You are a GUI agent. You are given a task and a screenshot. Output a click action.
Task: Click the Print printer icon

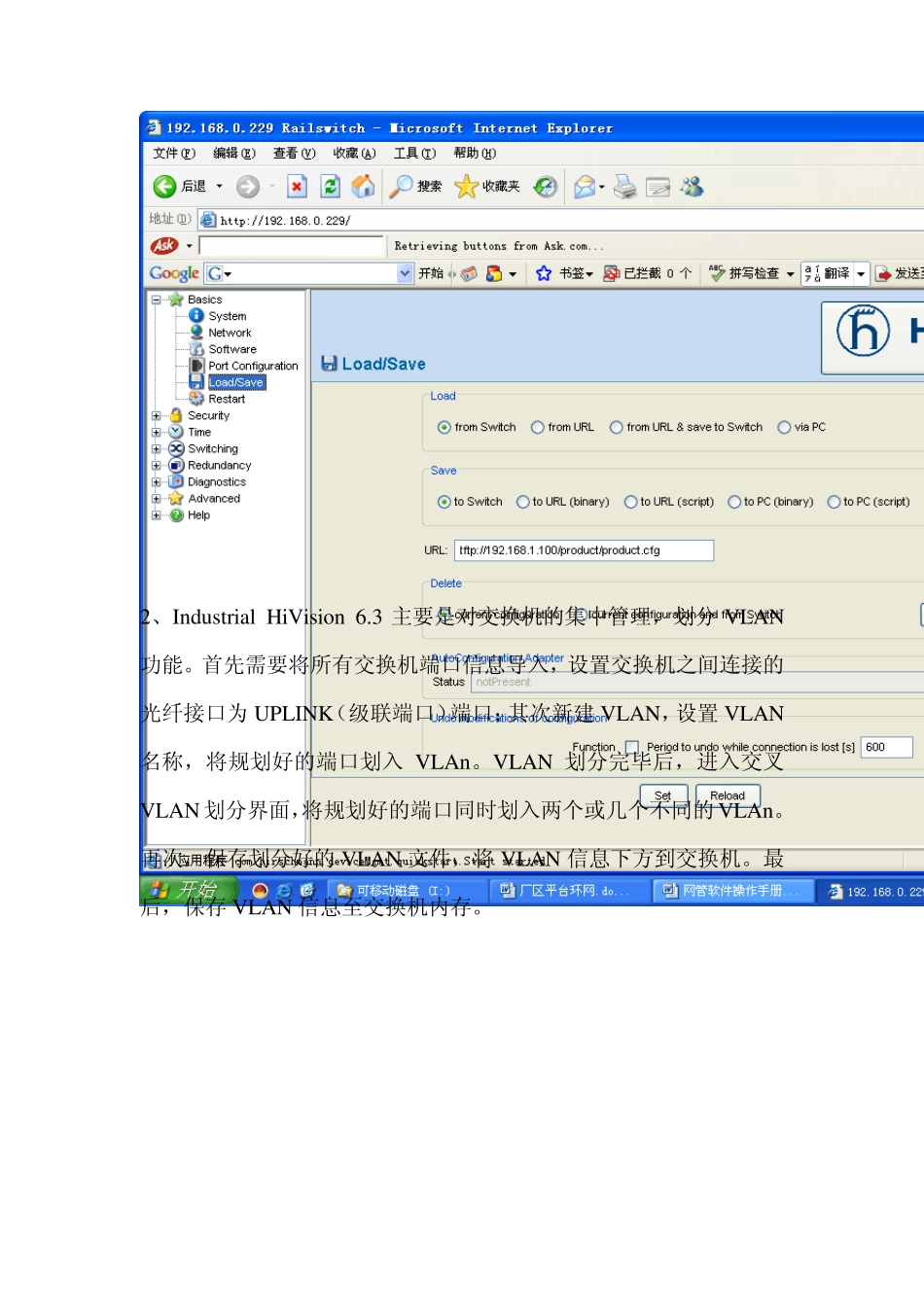click(x=625, y=187)
